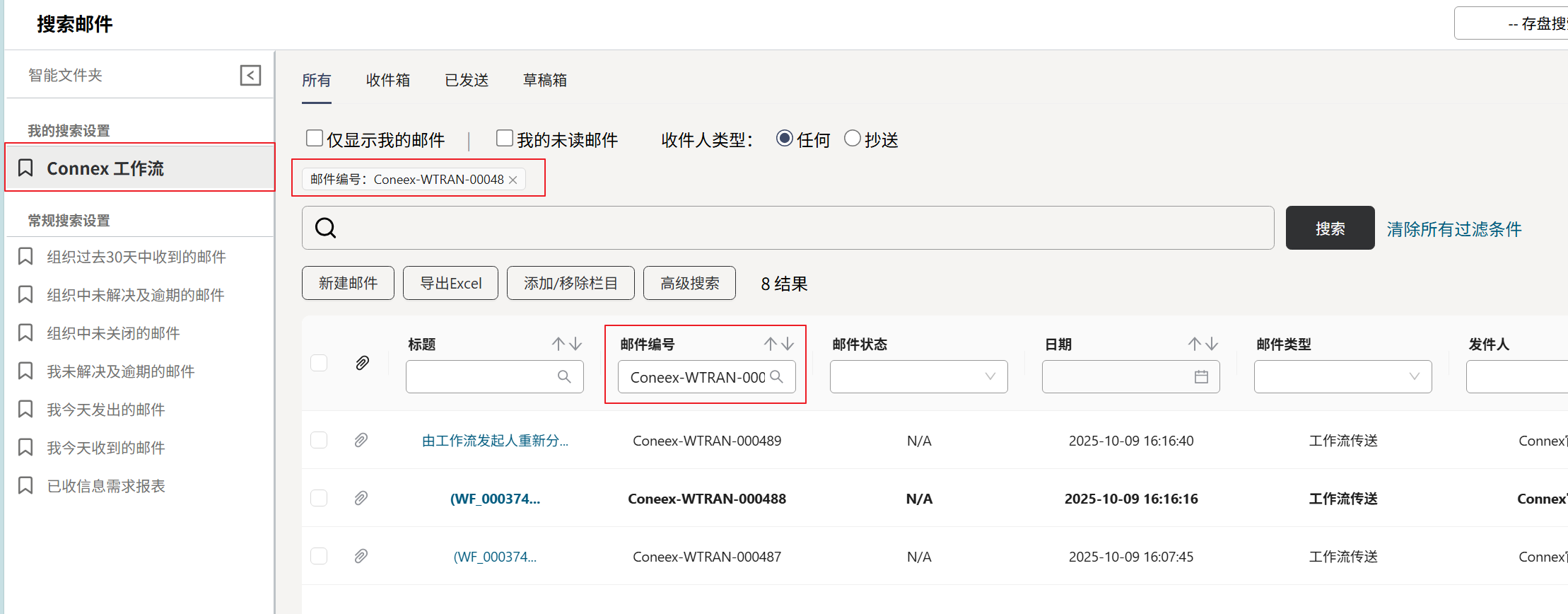Enable 仅显示我的邮件 checkbox
Viewport: 1568px width, 614px height.
coord(315,138)
